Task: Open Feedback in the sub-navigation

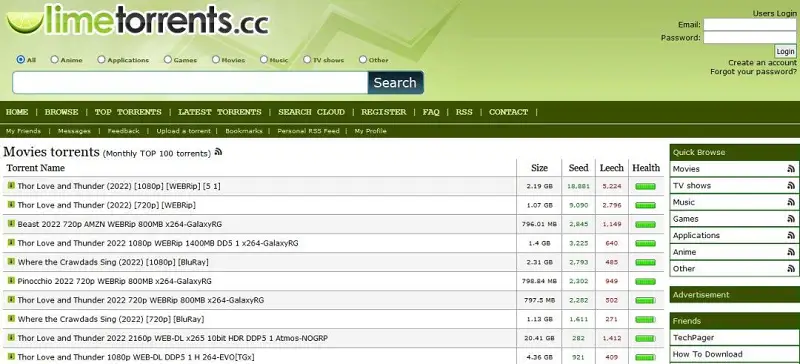Action: click(x=123, y=131)
